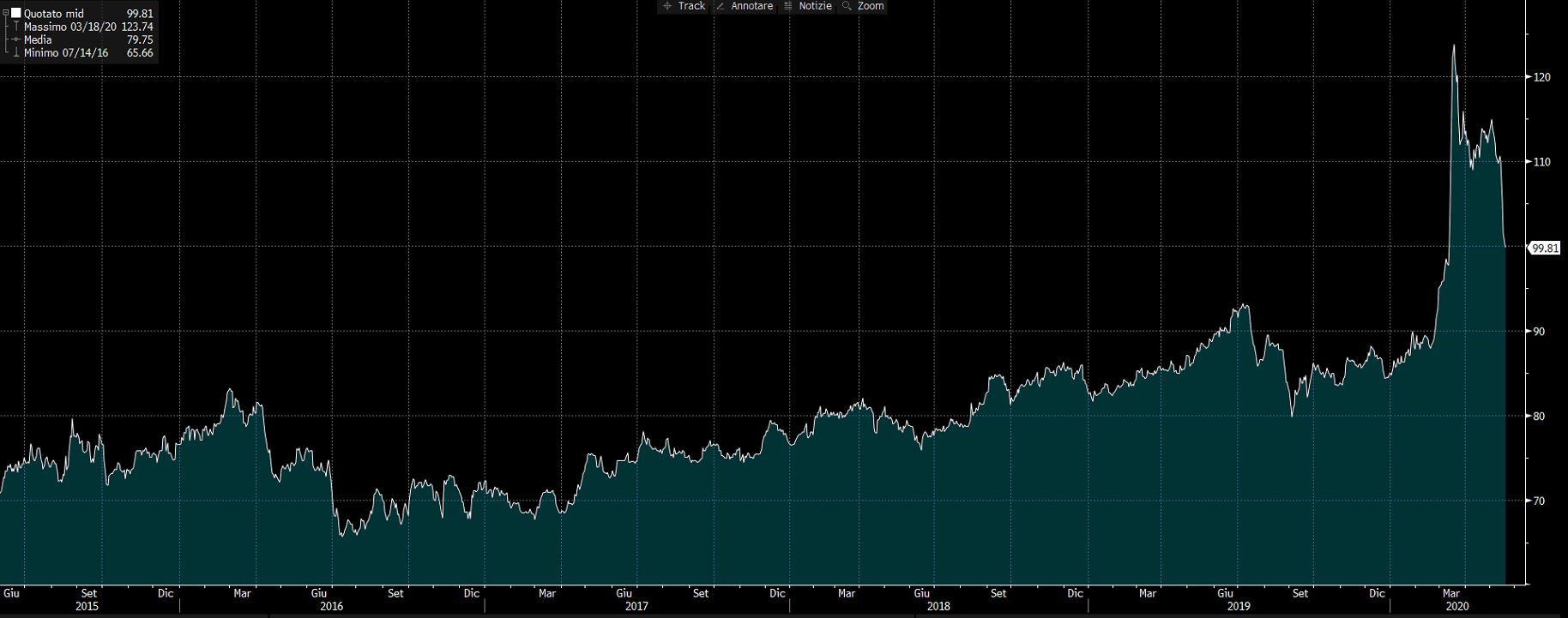Open the Annotare drawing tool

(x=744, y=6)
